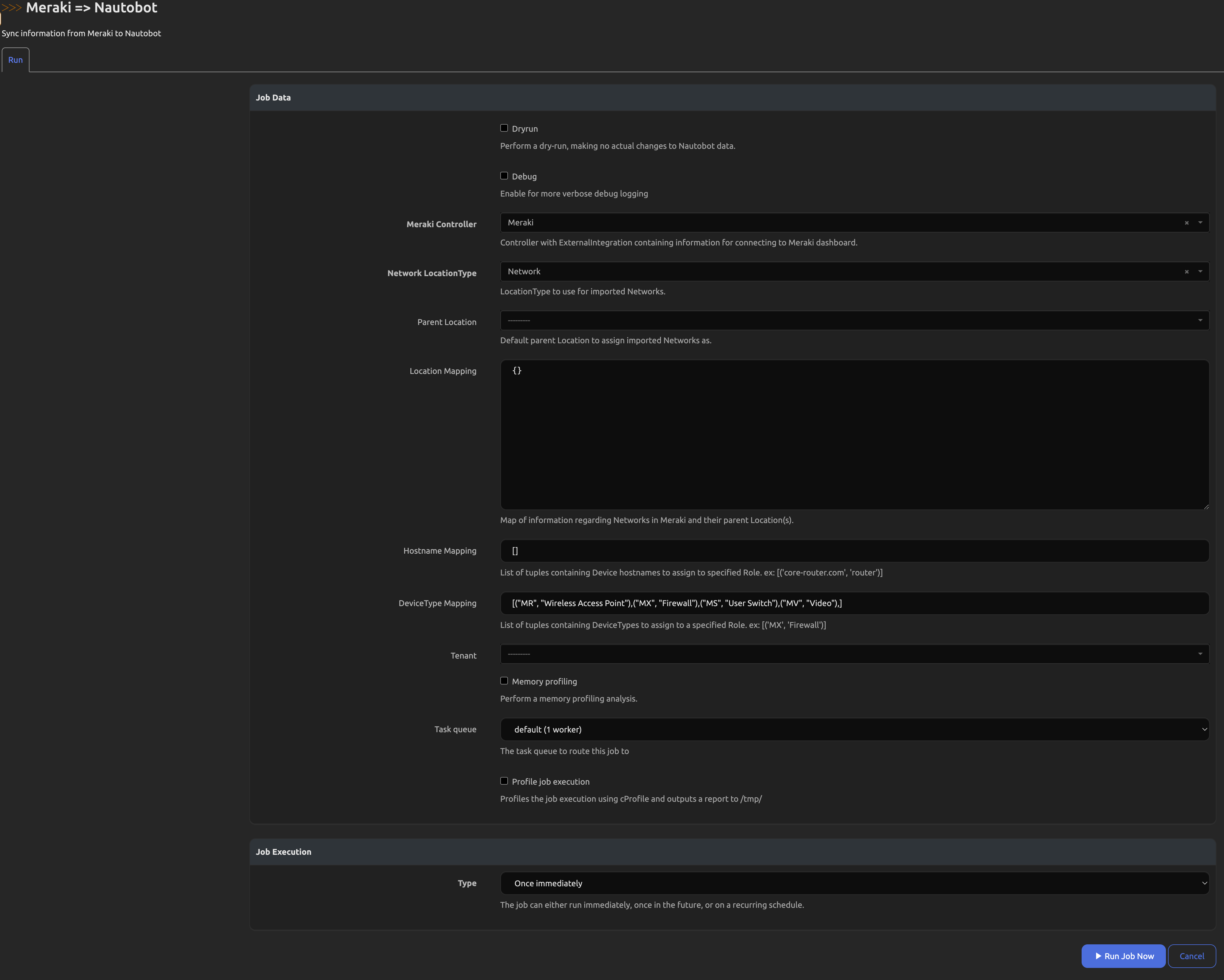Click the Hostname Mapping input field
Screen dimensions: 1224x980
point(854,551)
